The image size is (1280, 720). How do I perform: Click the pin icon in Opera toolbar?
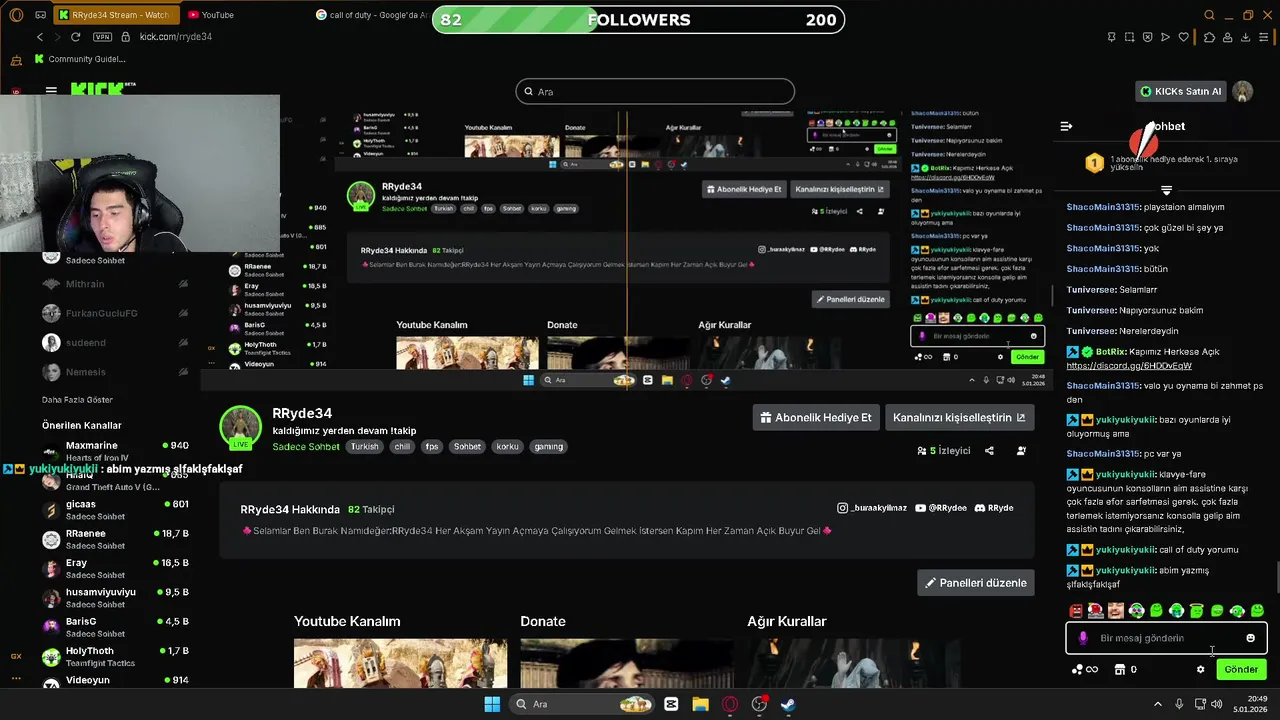click(1111, 37)
